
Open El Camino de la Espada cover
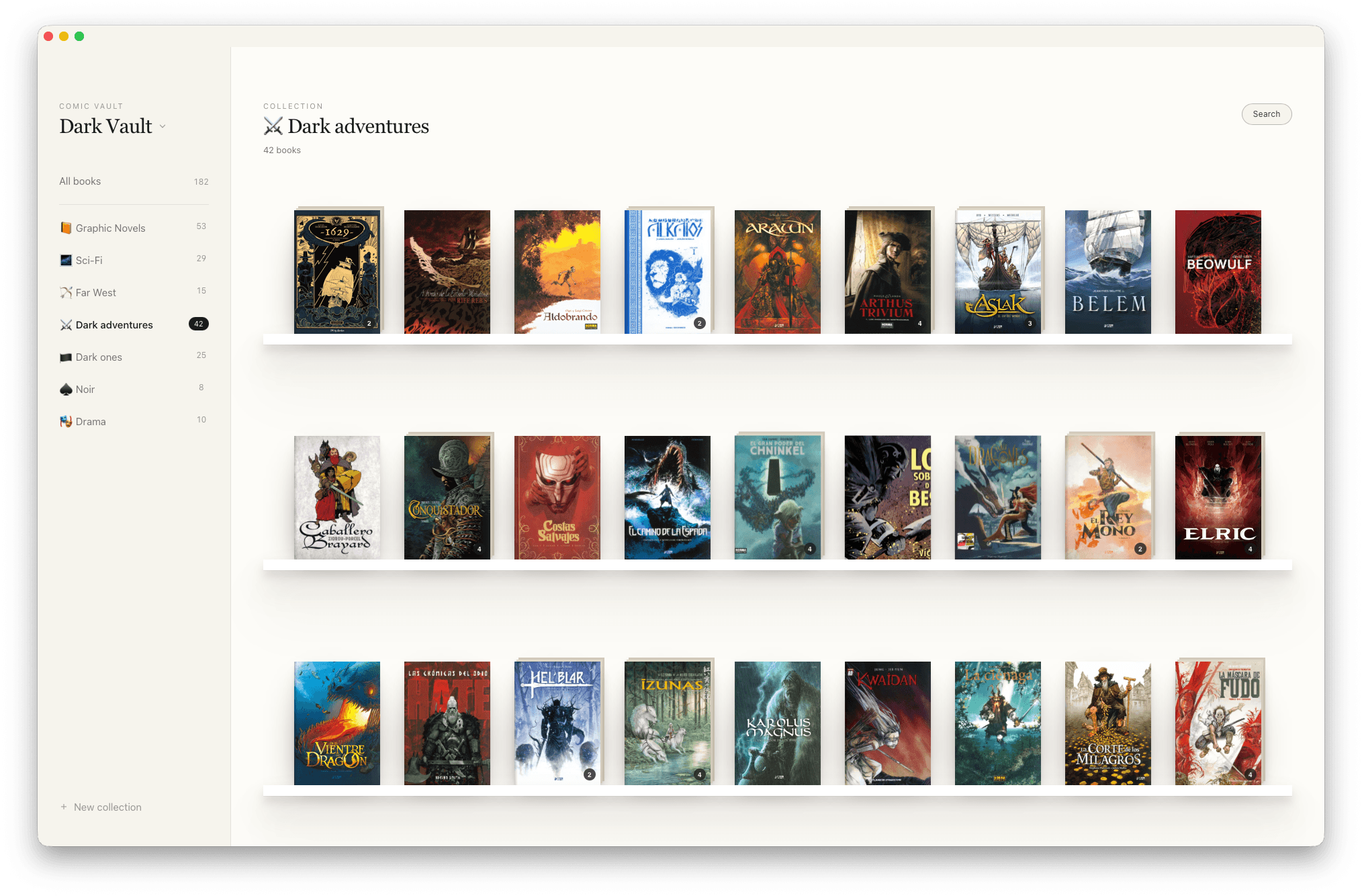(668, 498)
